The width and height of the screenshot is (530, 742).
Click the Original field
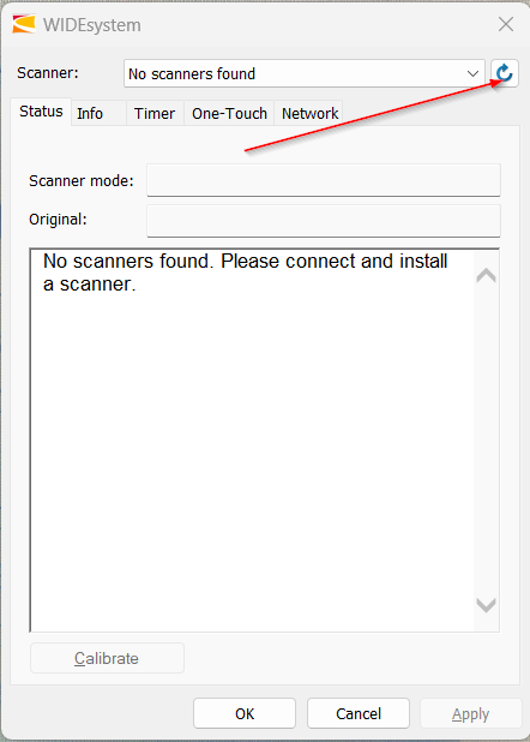coord(324,221)
